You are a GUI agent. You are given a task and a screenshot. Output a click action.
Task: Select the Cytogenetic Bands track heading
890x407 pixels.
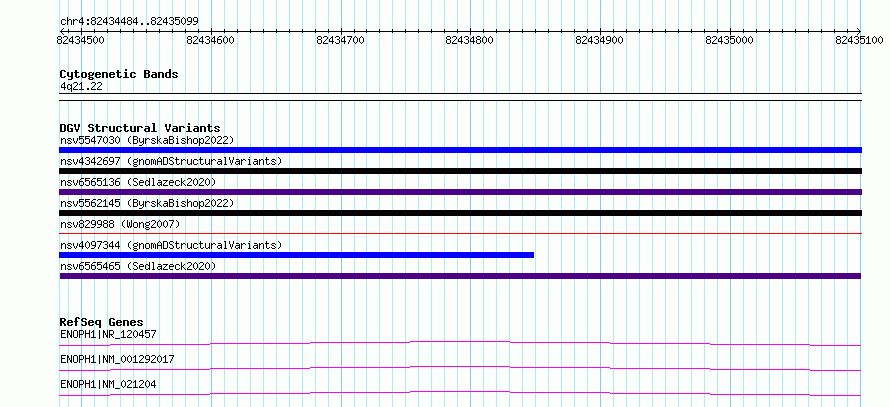119,74
